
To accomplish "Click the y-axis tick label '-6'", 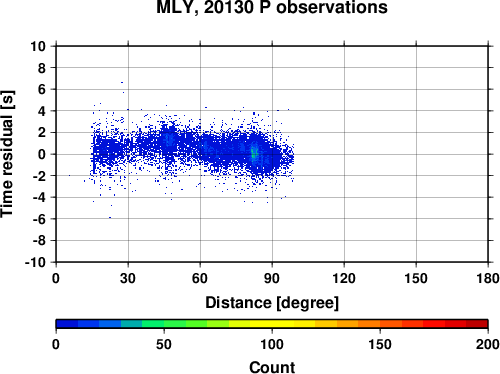I will pos(39,219).
